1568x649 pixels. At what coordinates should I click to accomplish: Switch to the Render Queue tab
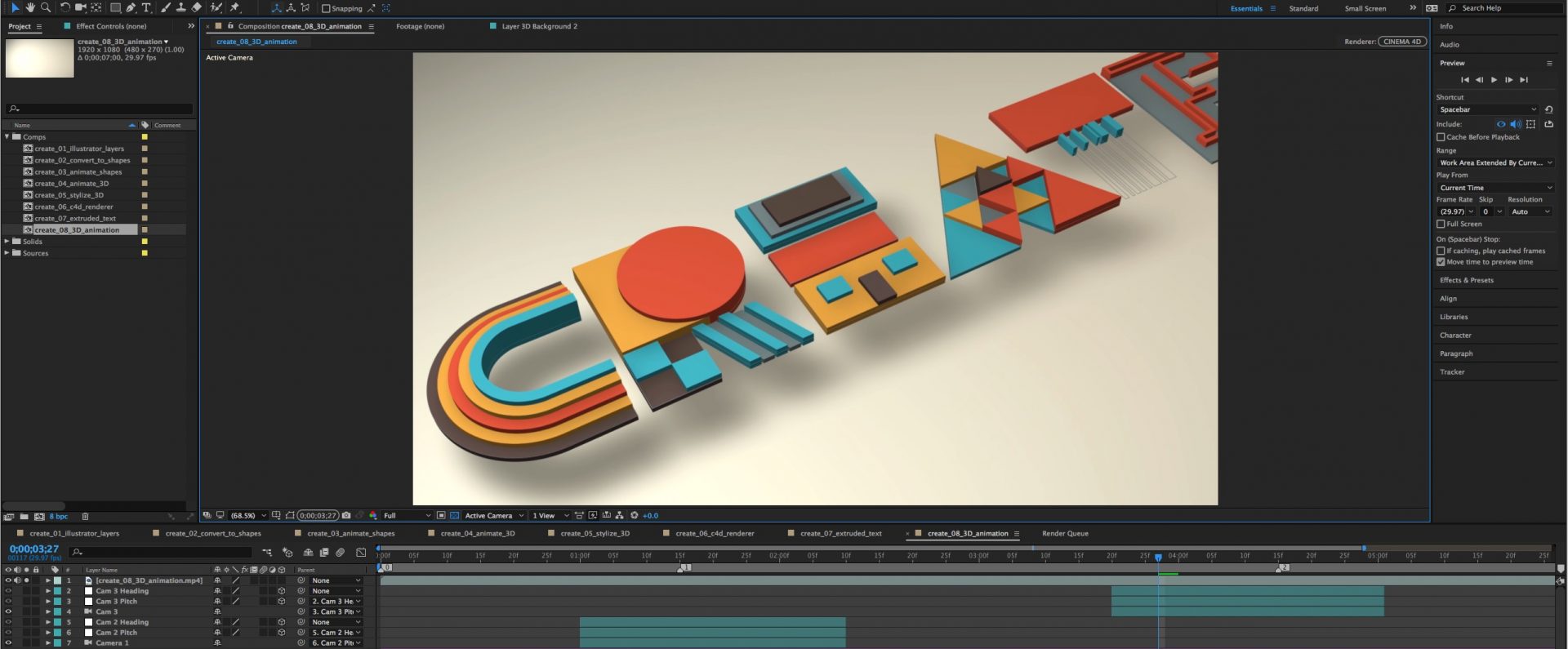(1065, 533)
